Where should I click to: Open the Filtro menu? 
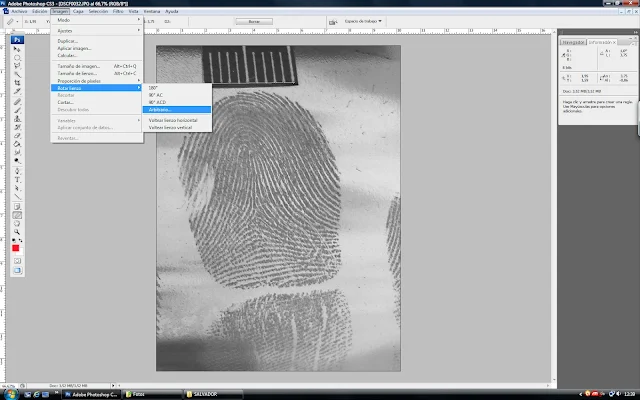pyautogui.click(x=118, y=11)
